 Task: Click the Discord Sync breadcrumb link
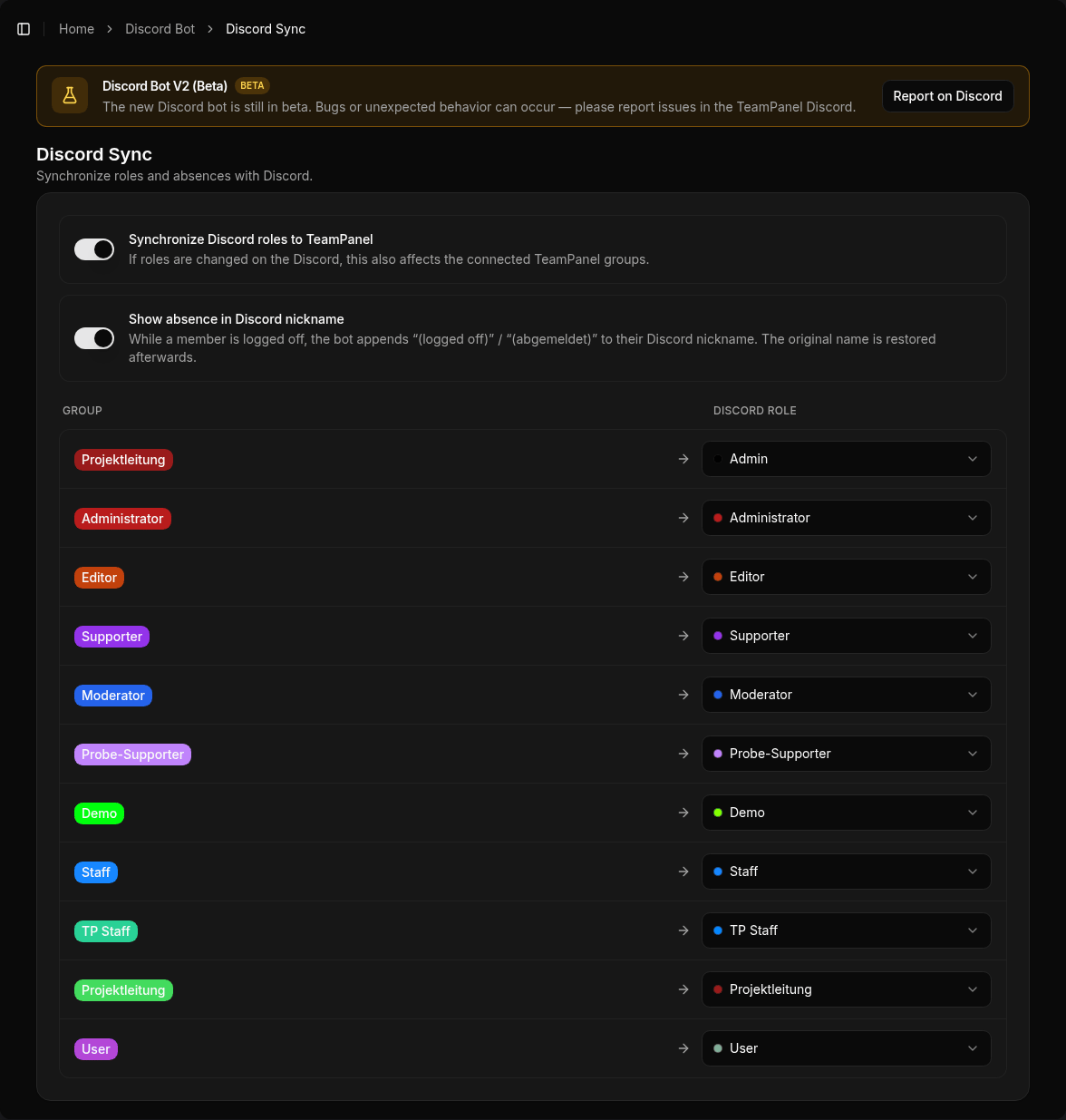pos(266,29)
